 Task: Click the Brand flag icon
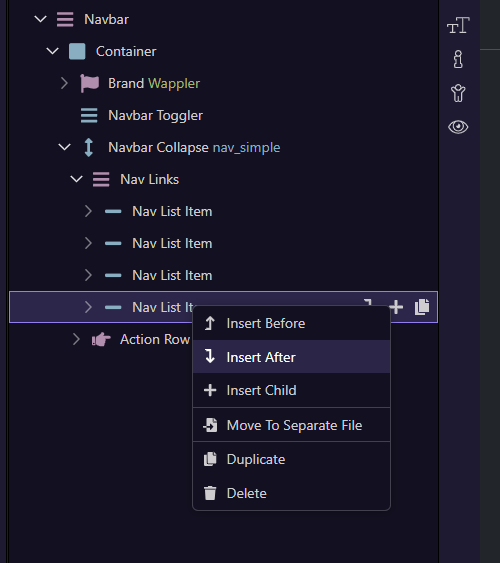(x=89, y=83)
